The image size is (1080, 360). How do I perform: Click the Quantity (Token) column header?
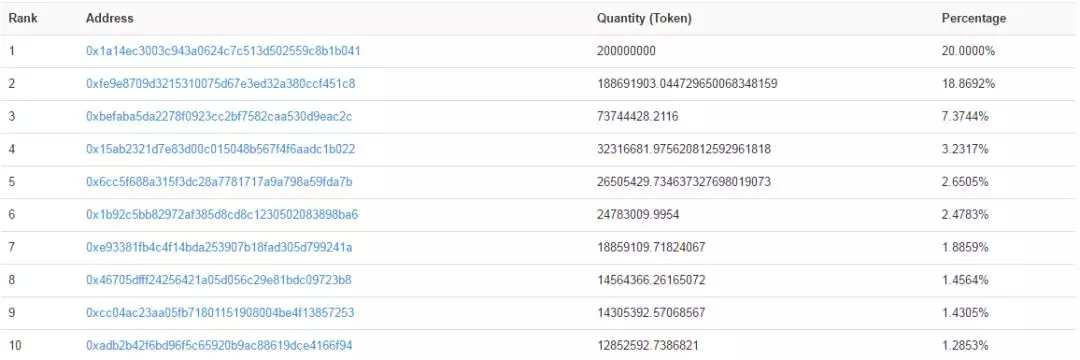(644, 19)
